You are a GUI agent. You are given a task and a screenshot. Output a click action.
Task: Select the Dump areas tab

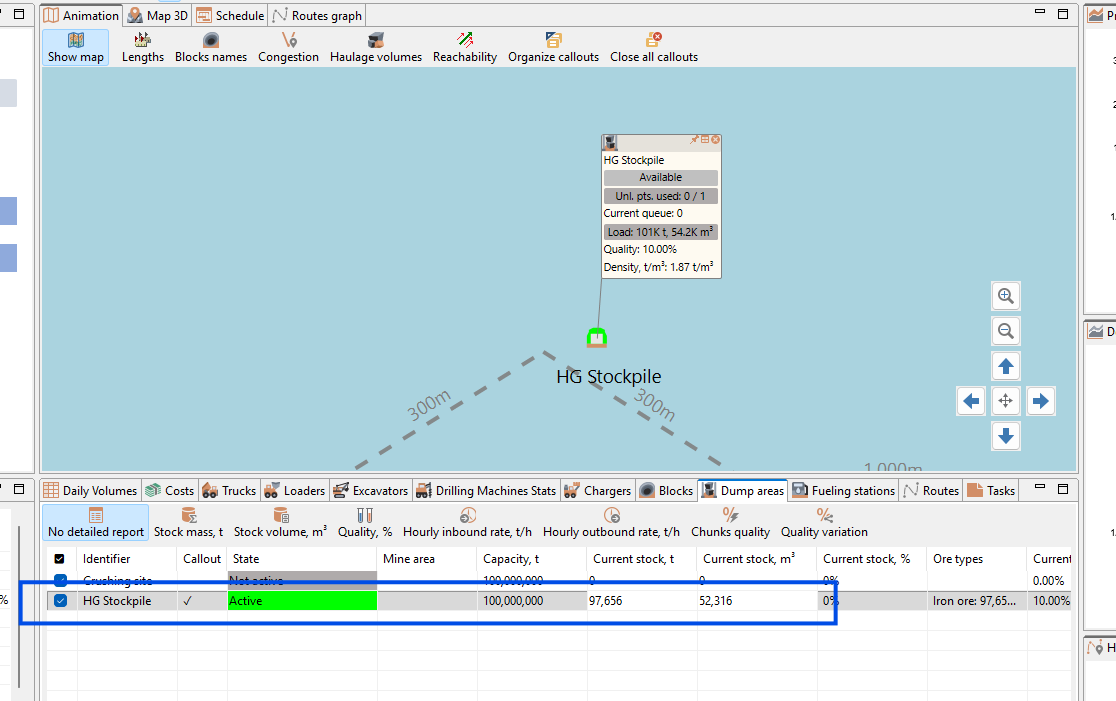pyautogui.click(x=743, y=490)
